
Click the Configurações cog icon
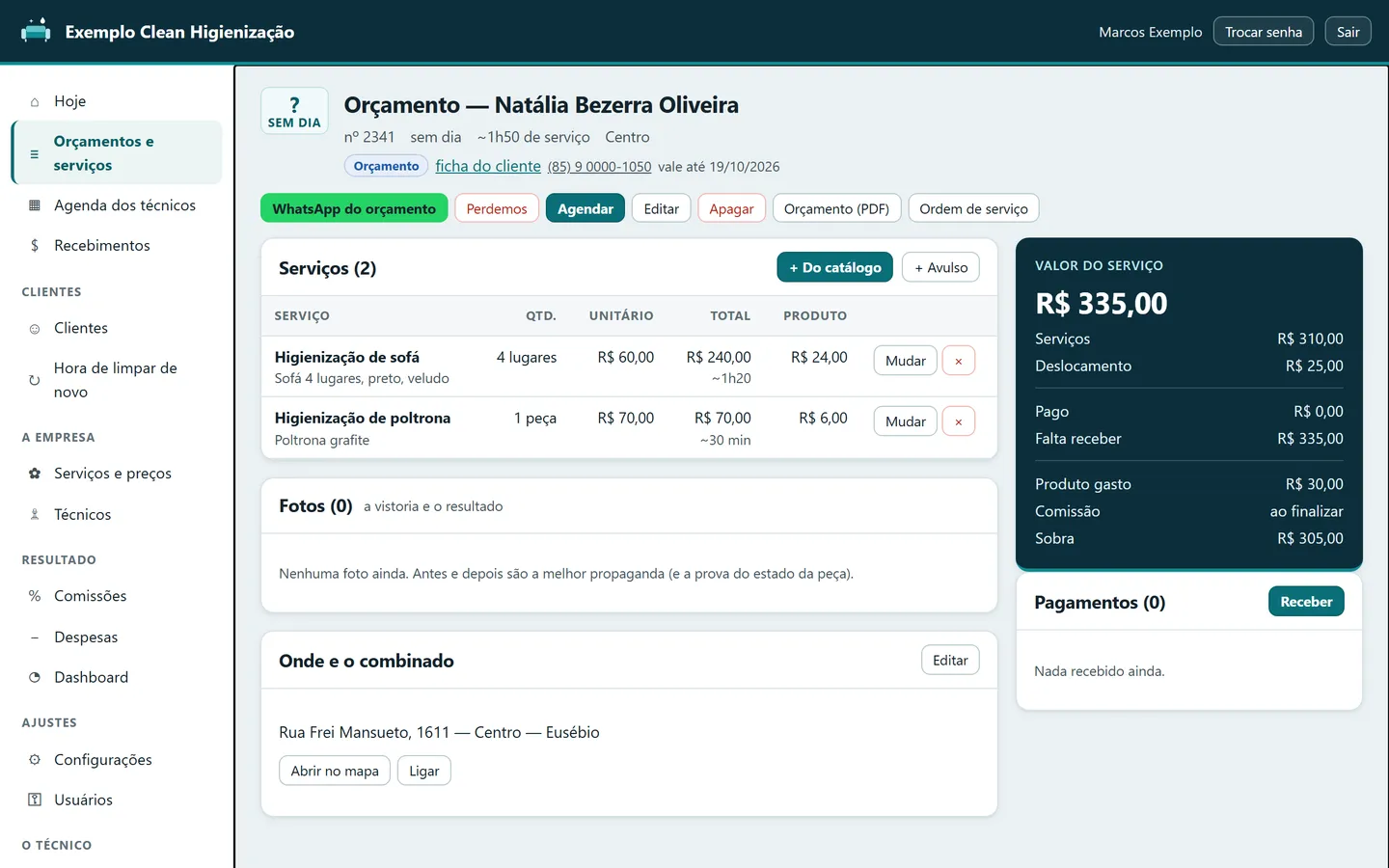coord(35,760)
